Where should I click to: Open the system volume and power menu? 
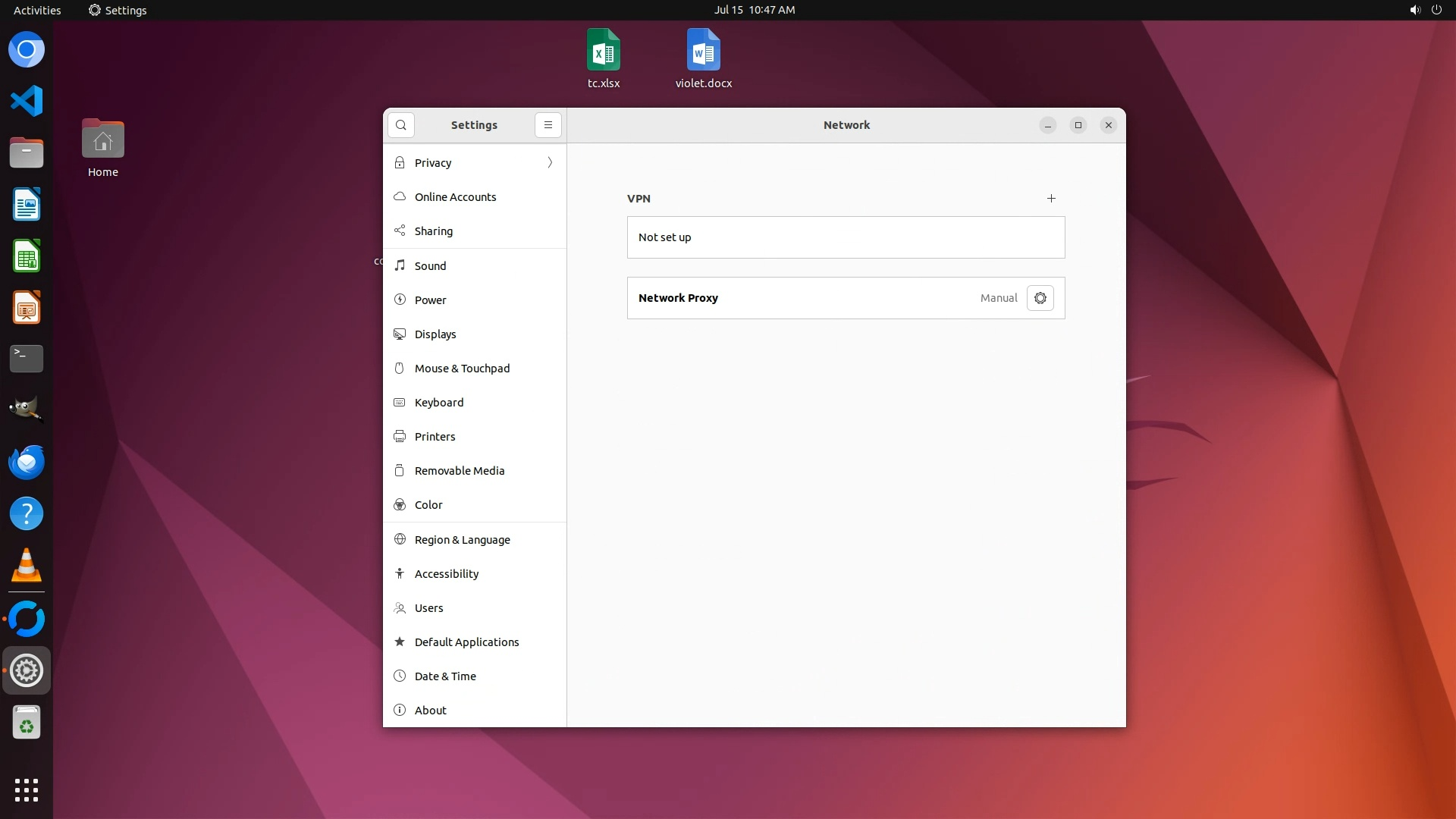[1425, 10]
